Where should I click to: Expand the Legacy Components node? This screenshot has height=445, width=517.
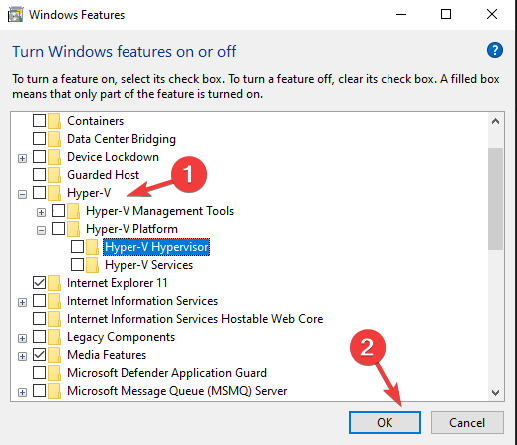(22, 338)
